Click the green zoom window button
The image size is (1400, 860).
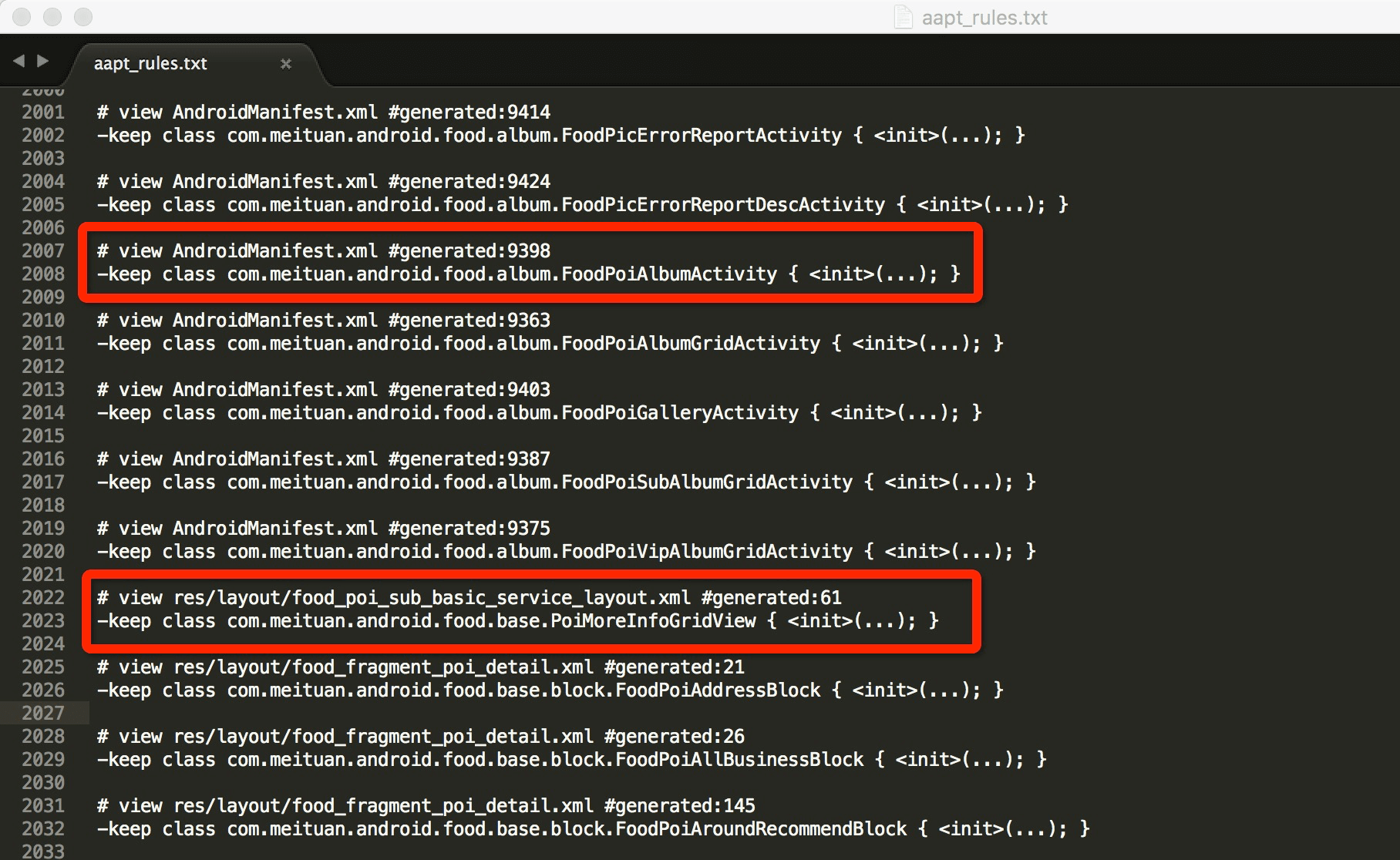(x=83, y=17)
